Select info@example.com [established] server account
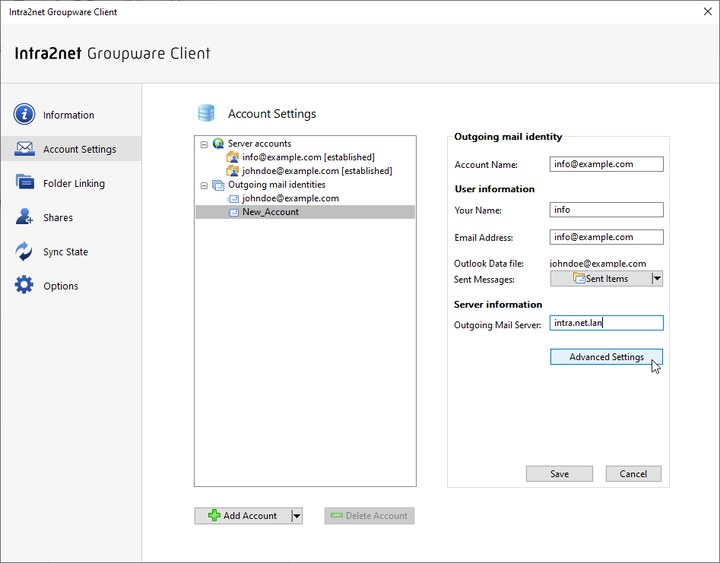Viewport: 720px width, 563px height. (308, 157)
